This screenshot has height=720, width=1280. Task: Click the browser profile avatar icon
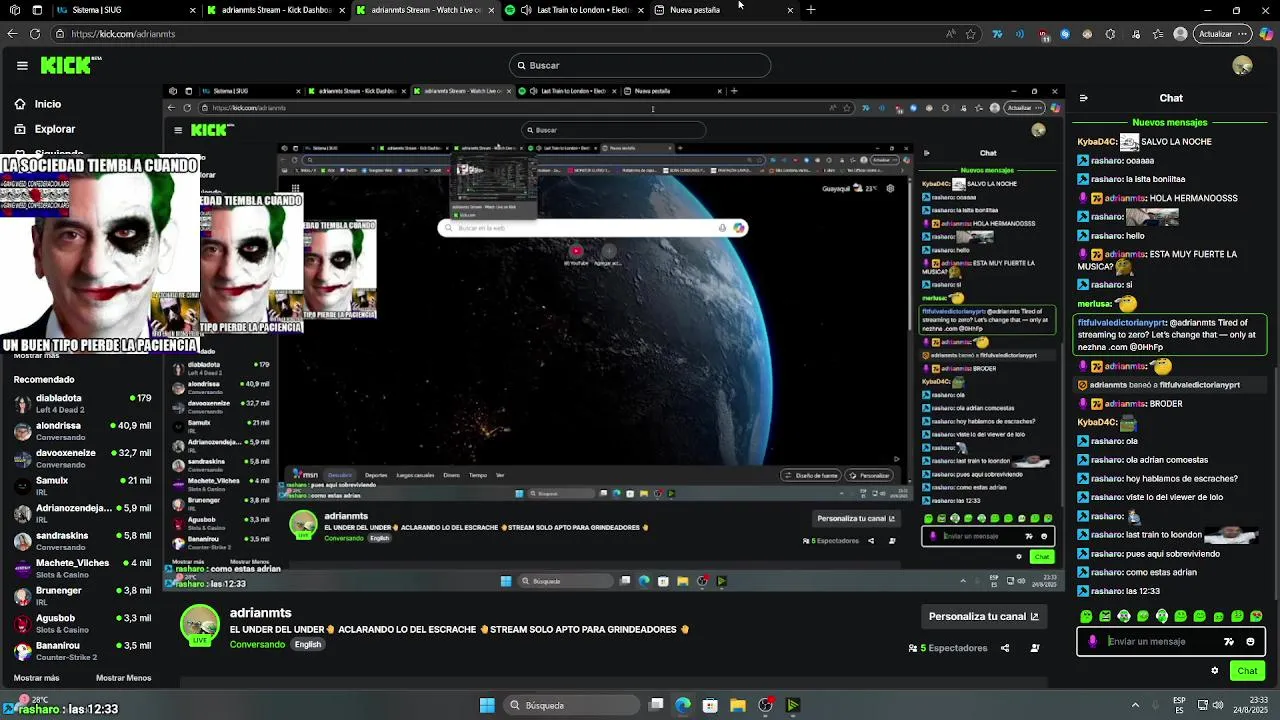click(1180, 34)
